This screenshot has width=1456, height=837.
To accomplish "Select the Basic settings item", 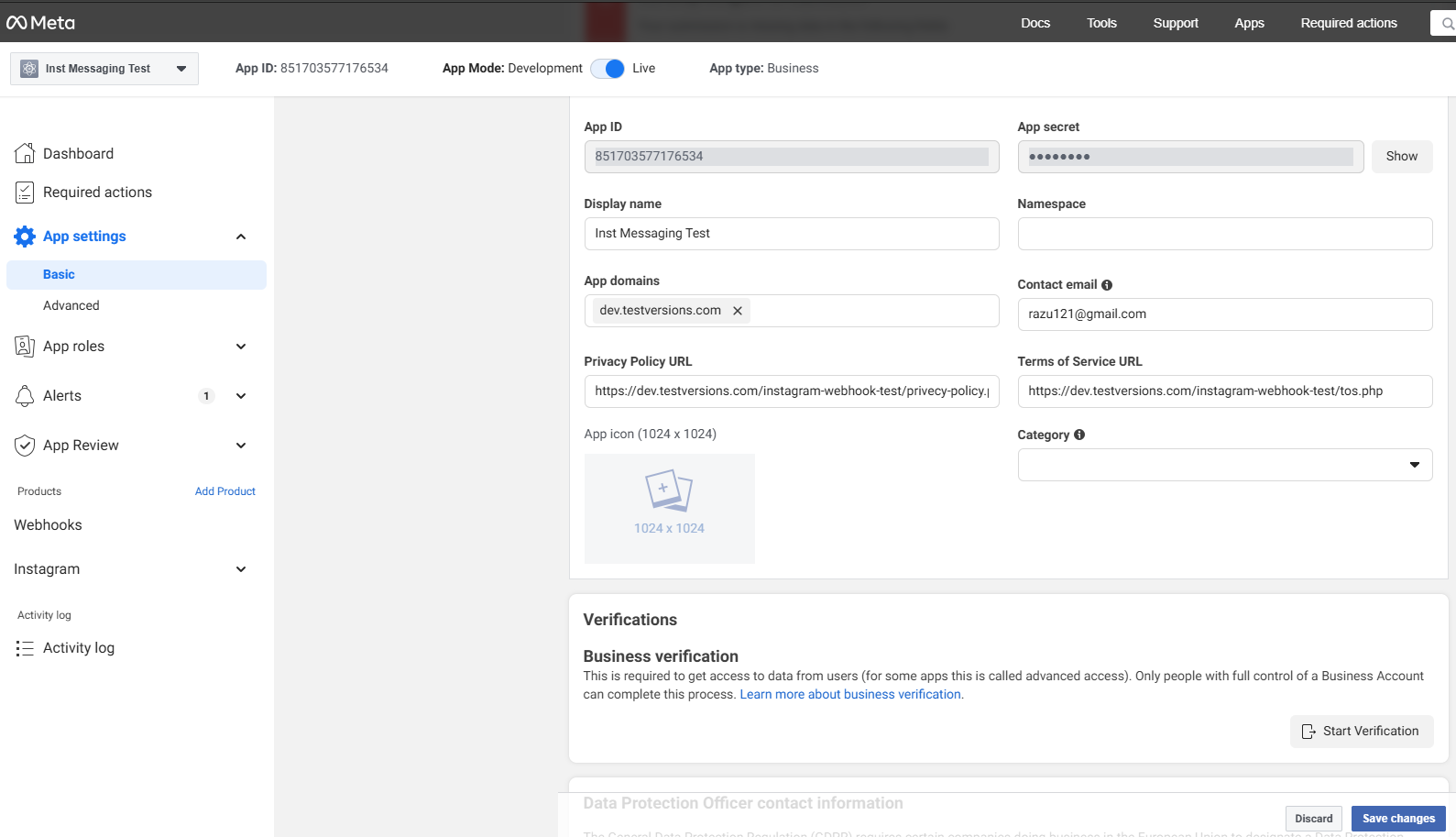I will (137, 275).
